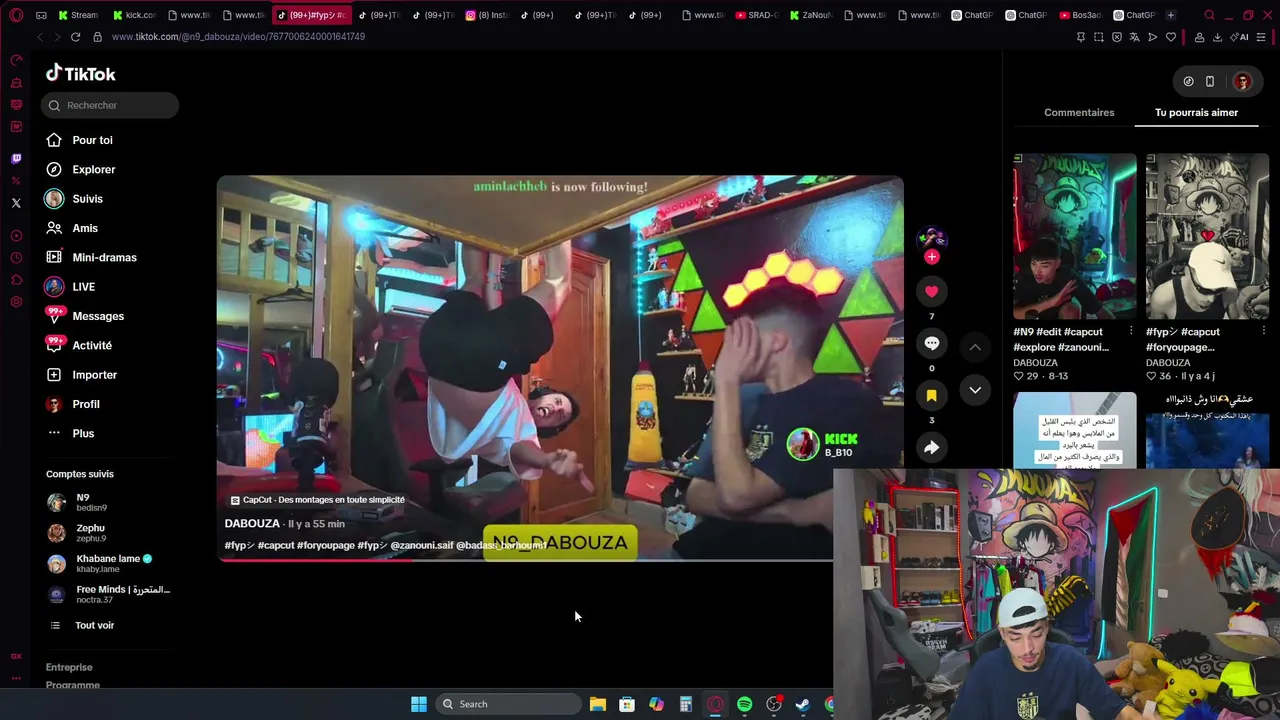Viewport: 1280px width, 720px height.
Task: Switch to the Bos3ad browser tab
Action: click(x=1080, y=15)
